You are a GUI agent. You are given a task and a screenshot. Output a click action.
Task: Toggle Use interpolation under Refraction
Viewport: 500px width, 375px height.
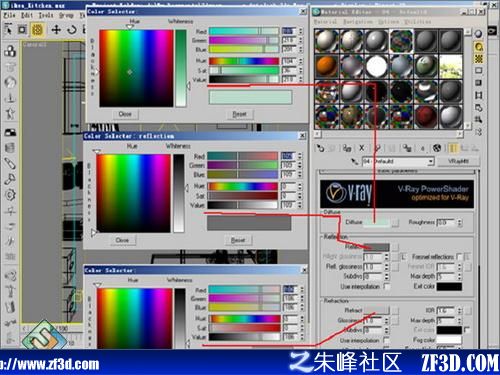coord(387,340)
